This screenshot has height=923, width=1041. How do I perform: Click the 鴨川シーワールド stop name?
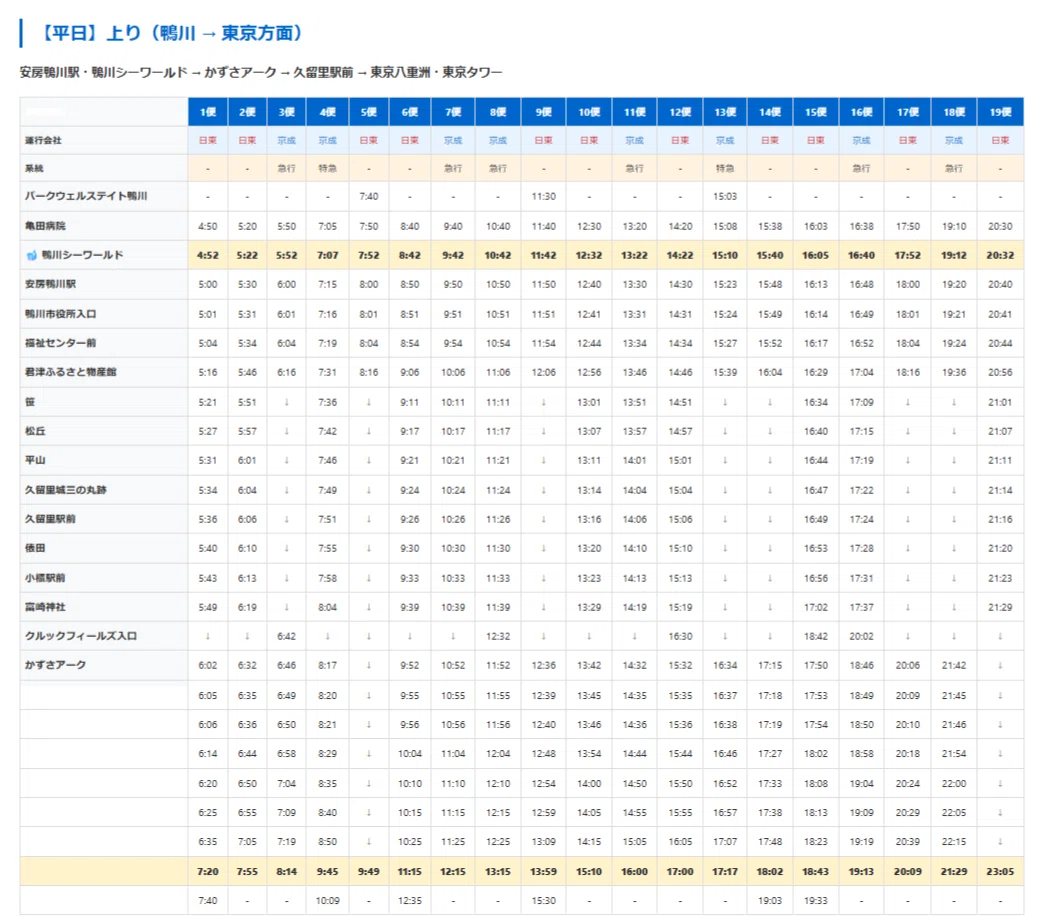coord(82,255)
